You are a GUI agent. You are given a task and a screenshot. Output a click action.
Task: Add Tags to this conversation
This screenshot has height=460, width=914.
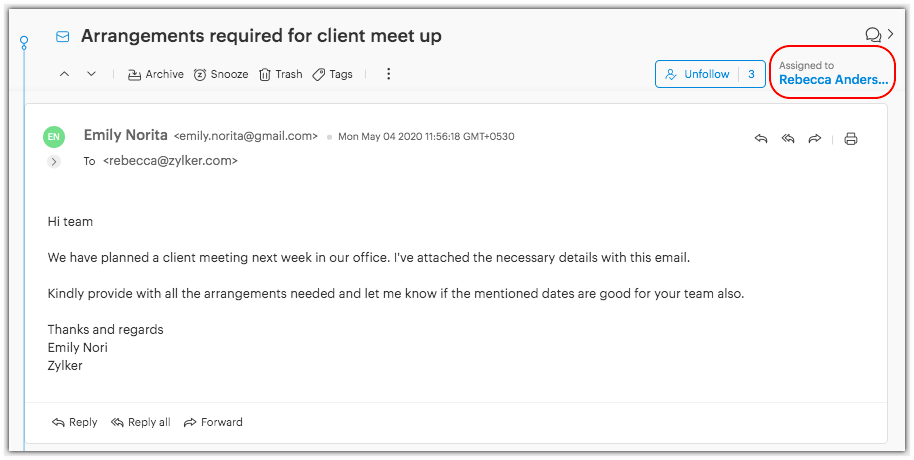(332, 74)
